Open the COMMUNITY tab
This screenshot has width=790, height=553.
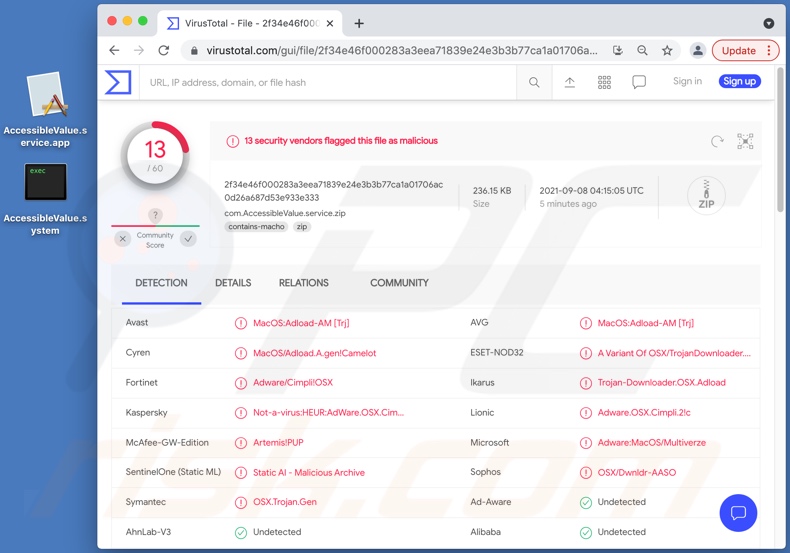(x=399, y=283)
